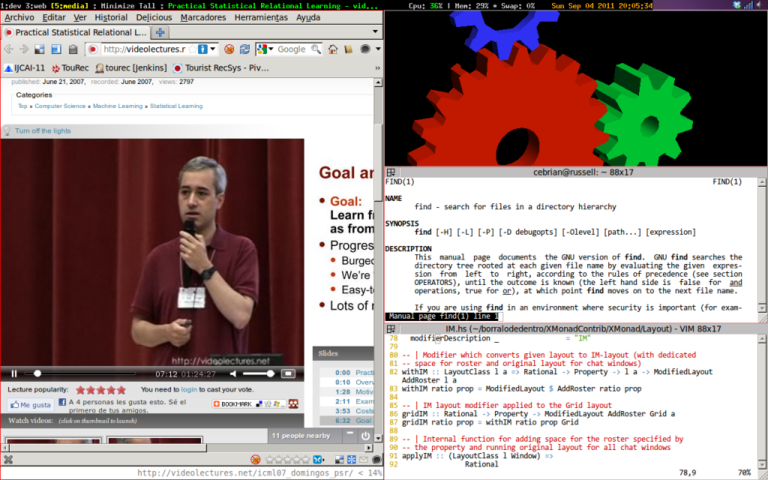The image size is (768, 480).
Task: Pause the lecture video
Action: (14, 374)
